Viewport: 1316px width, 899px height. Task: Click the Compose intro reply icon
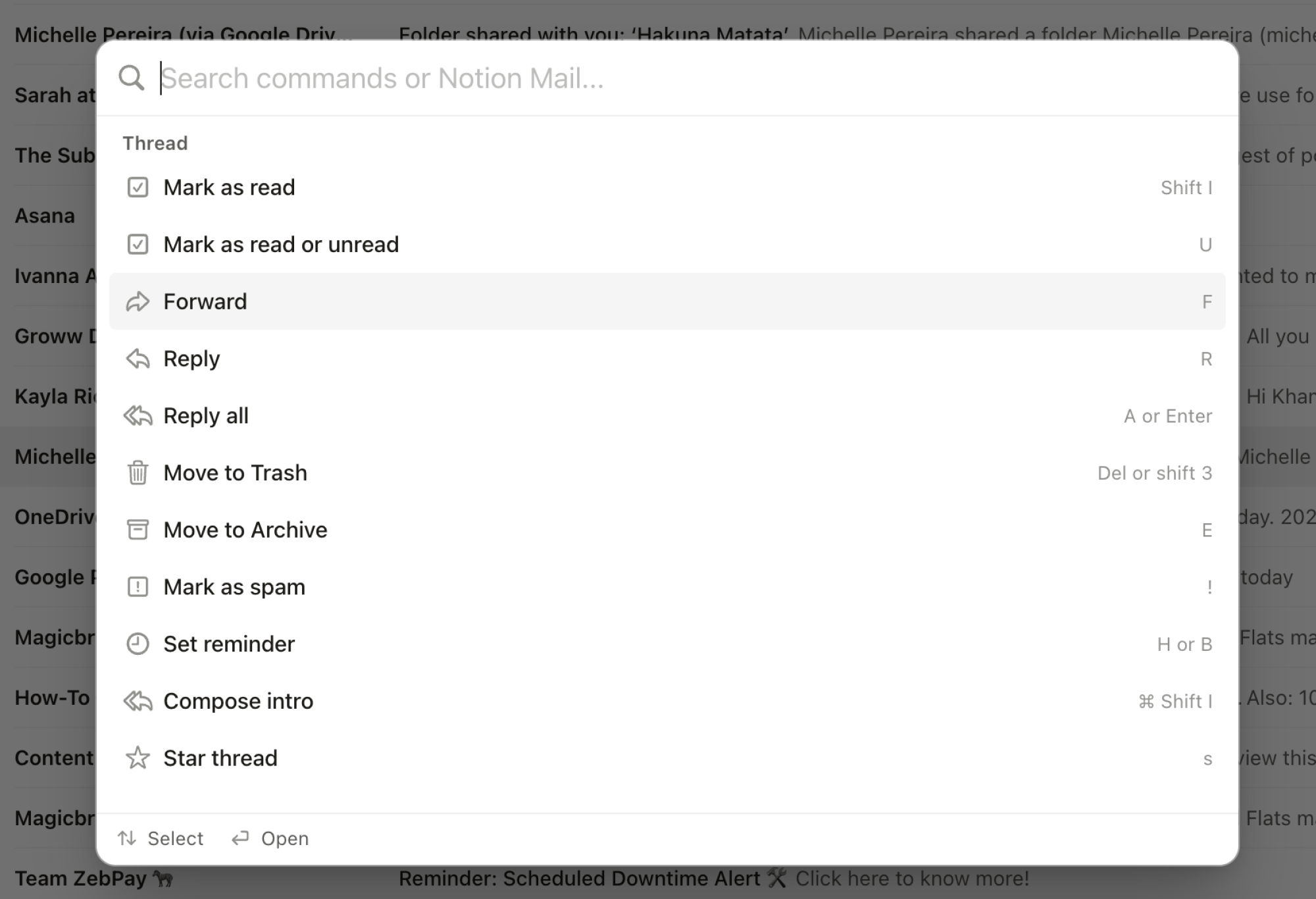(x=138, y=700)
